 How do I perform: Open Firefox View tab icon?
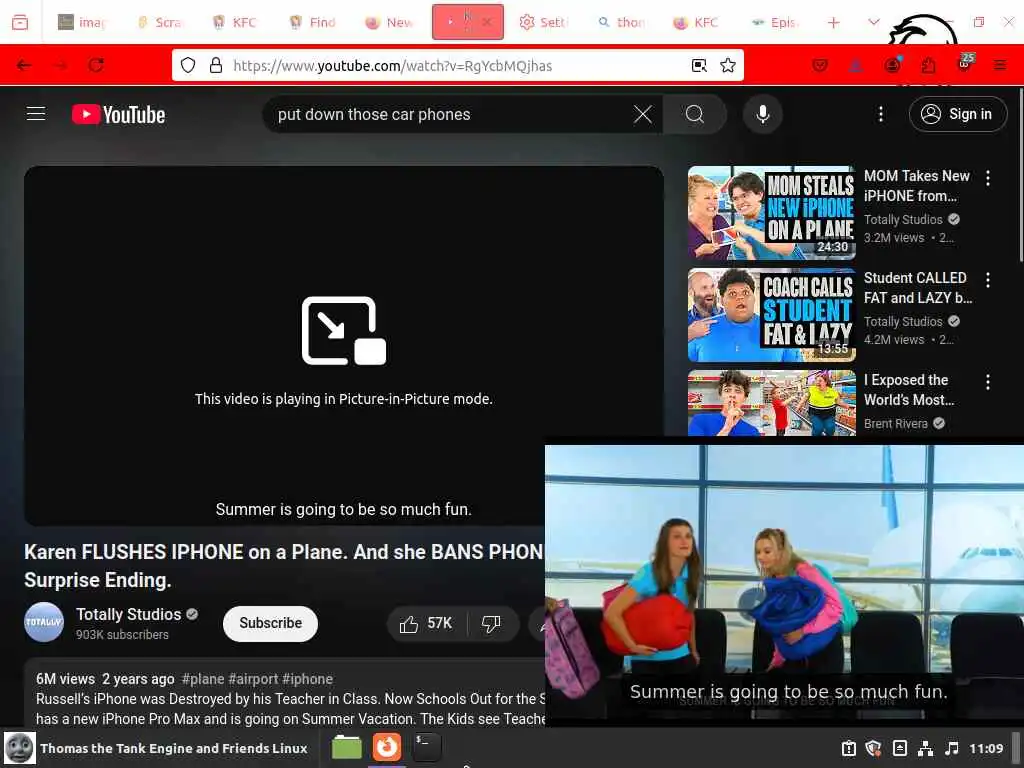click(20, 22)
